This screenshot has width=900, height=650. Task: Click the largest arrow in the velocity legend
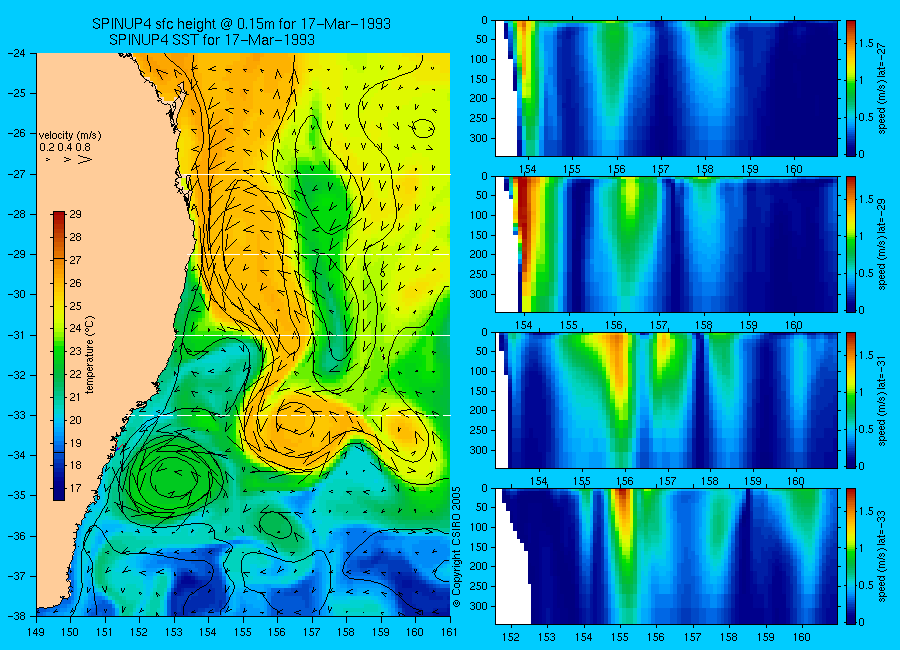click(x=85, y=159)
